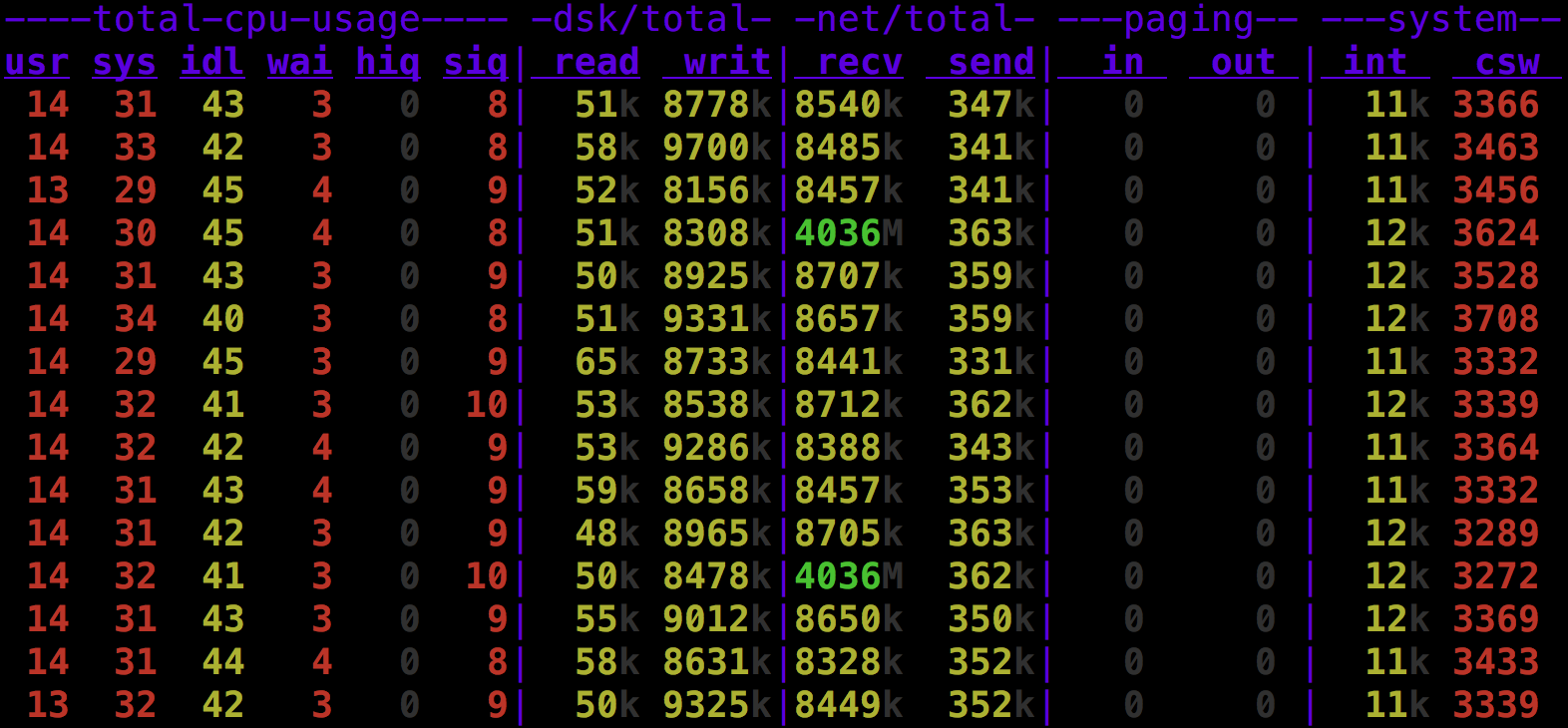Click the writ value 9012k
The image size is (1568, 728).
tap(717, 619)
